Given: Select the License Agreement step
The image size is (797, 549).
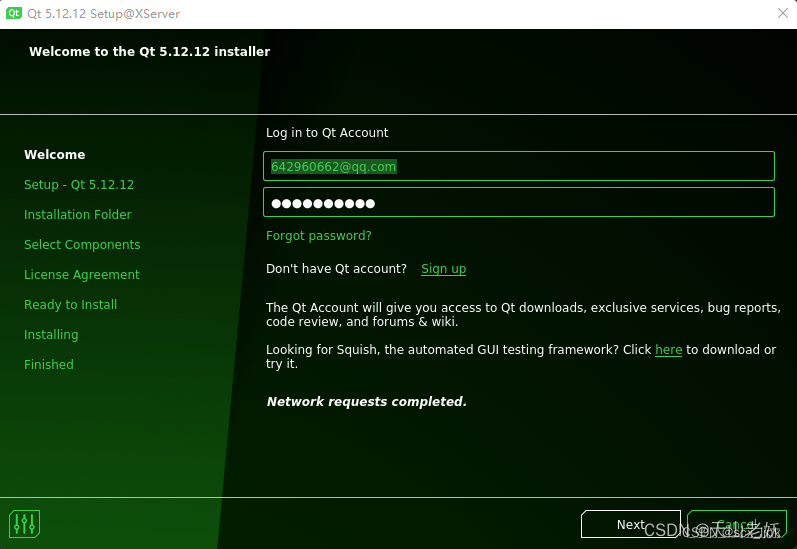Looking at the screenshot, I should pos(81,274).
